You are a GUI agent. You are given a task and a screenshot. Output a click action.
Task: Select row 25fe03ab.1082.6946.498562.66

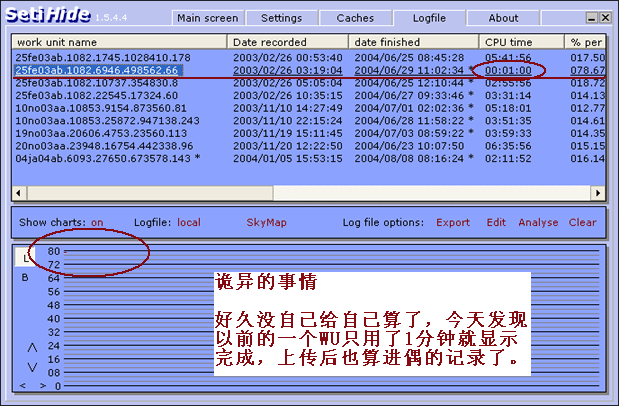[x=309, y=70]
